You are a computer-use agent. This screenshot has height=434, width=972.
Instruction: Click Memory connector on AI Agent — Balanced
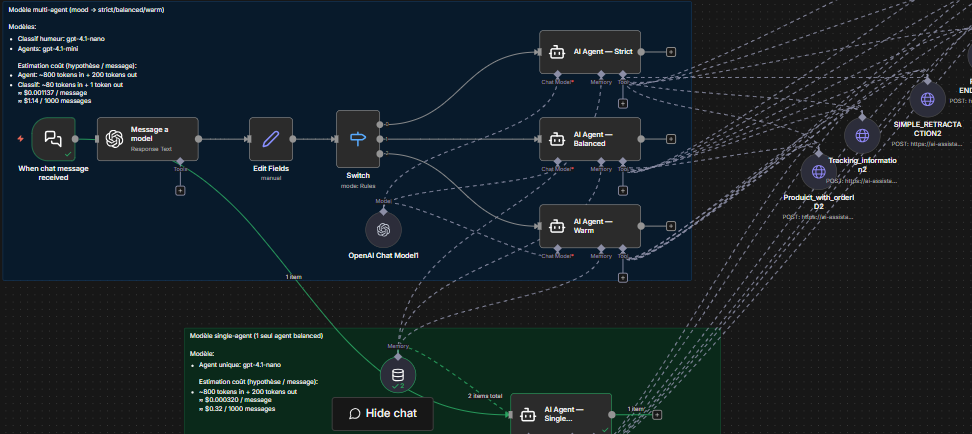(x=601, y=161)
